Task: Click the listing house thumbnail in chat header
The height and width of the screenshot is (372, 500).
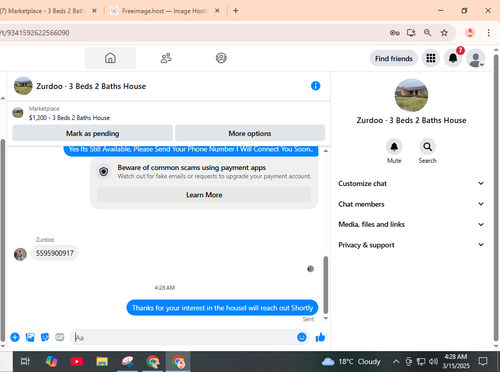Action: (x=23, y=86)
